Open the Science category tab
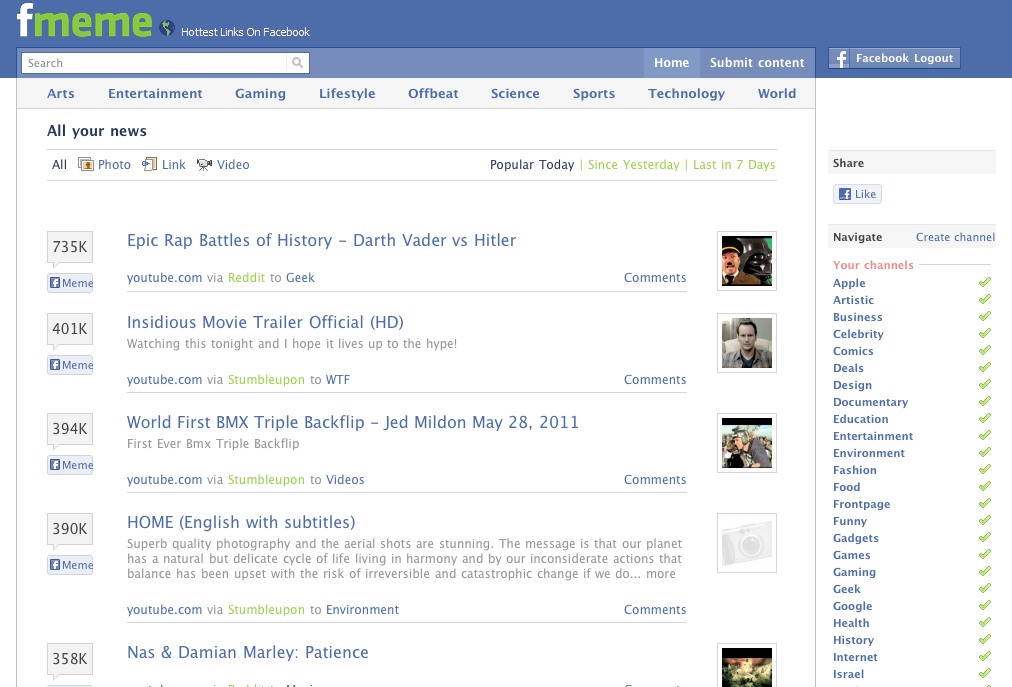Viewport: 1012px width, 687px height. coord(515,93)
